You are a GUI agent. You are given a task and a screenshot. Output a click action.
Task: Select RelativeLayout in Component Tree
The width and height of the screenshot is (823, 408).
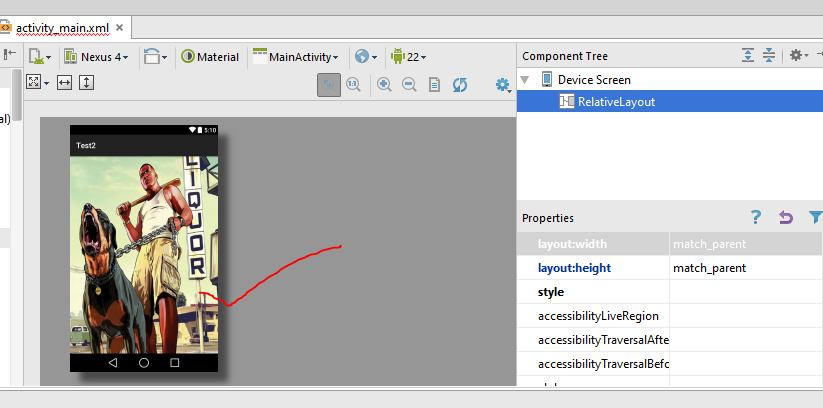click(615, 101)
